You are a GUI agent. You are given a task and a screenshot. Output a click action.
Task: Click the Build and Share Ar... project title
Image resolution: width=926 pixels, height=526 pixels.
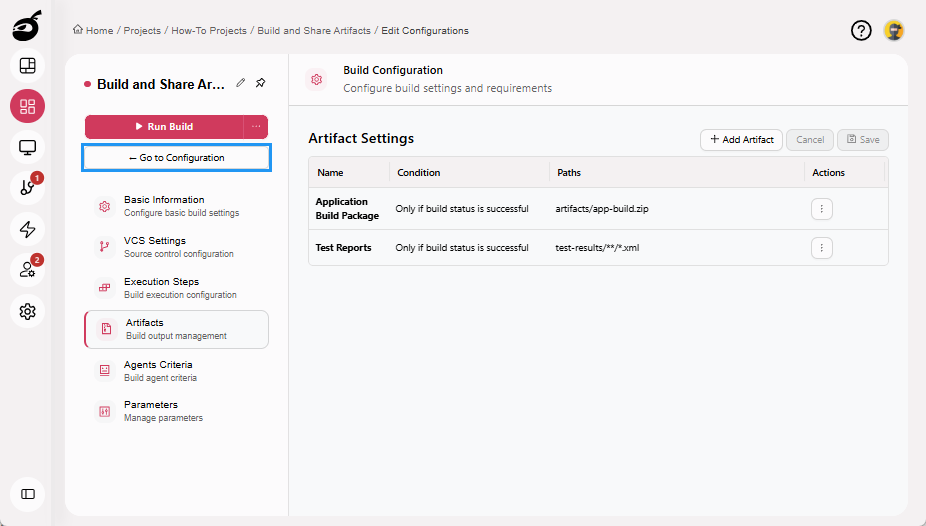(161, 84)
